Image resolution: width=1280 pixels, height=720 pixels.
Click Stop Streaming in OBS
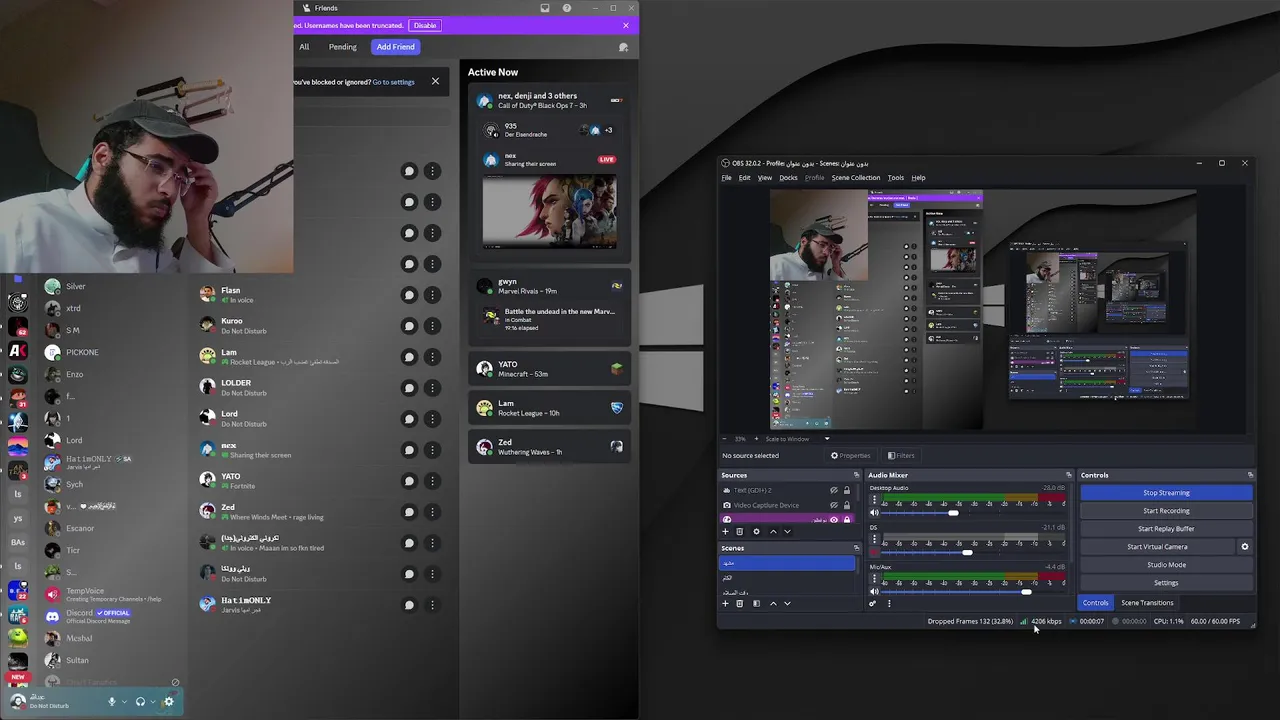1166,493
